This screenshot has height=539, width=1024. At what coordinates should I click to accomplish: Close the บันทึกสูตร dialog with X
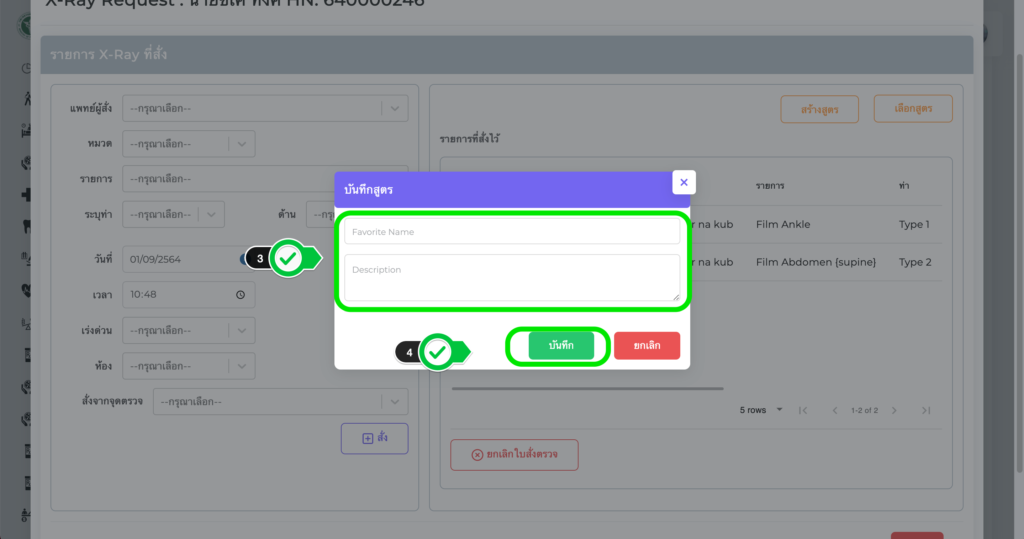[x=684, y=182]
